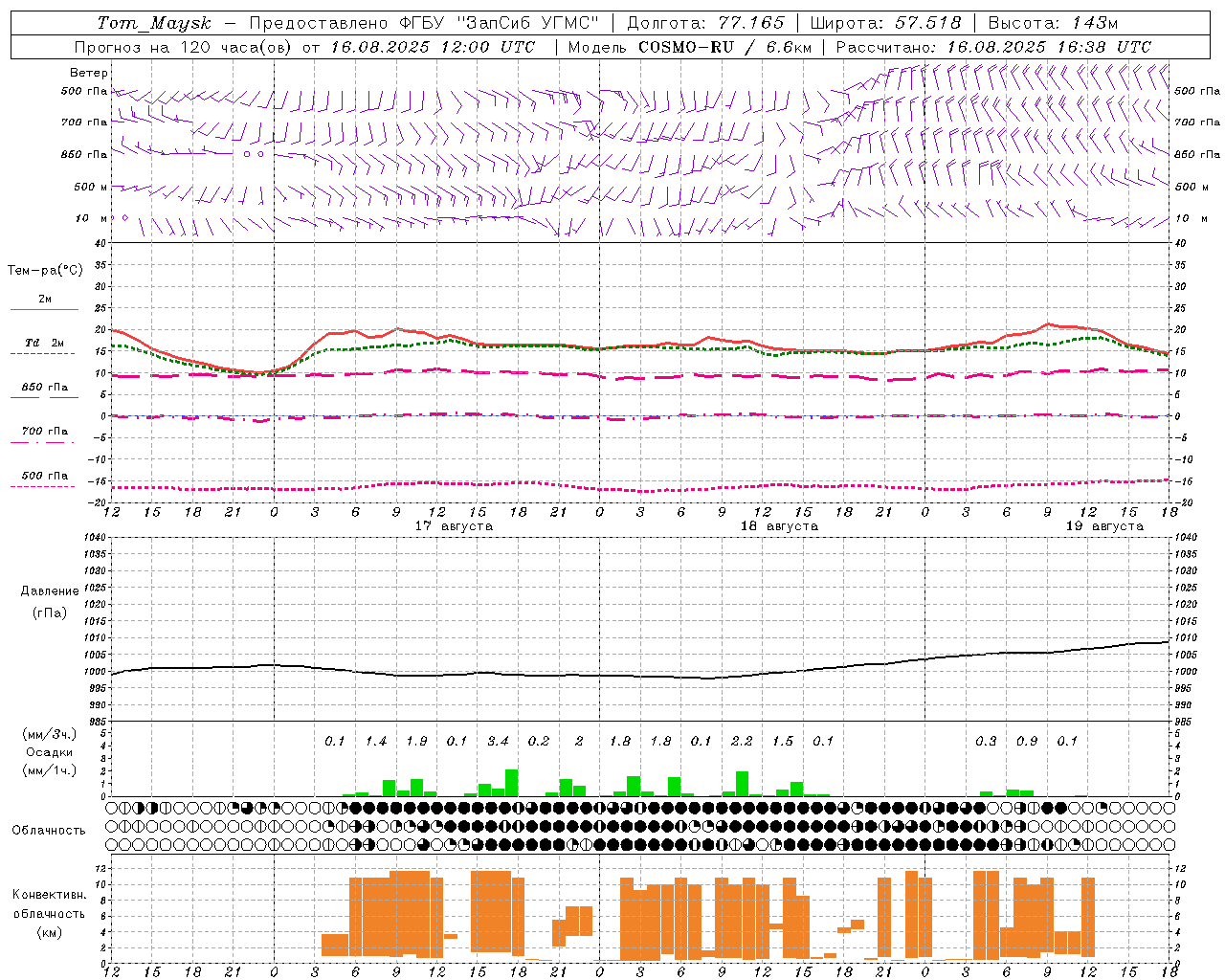
Task: Click the 1.9 precipitation total value
Action: point(416,741)
